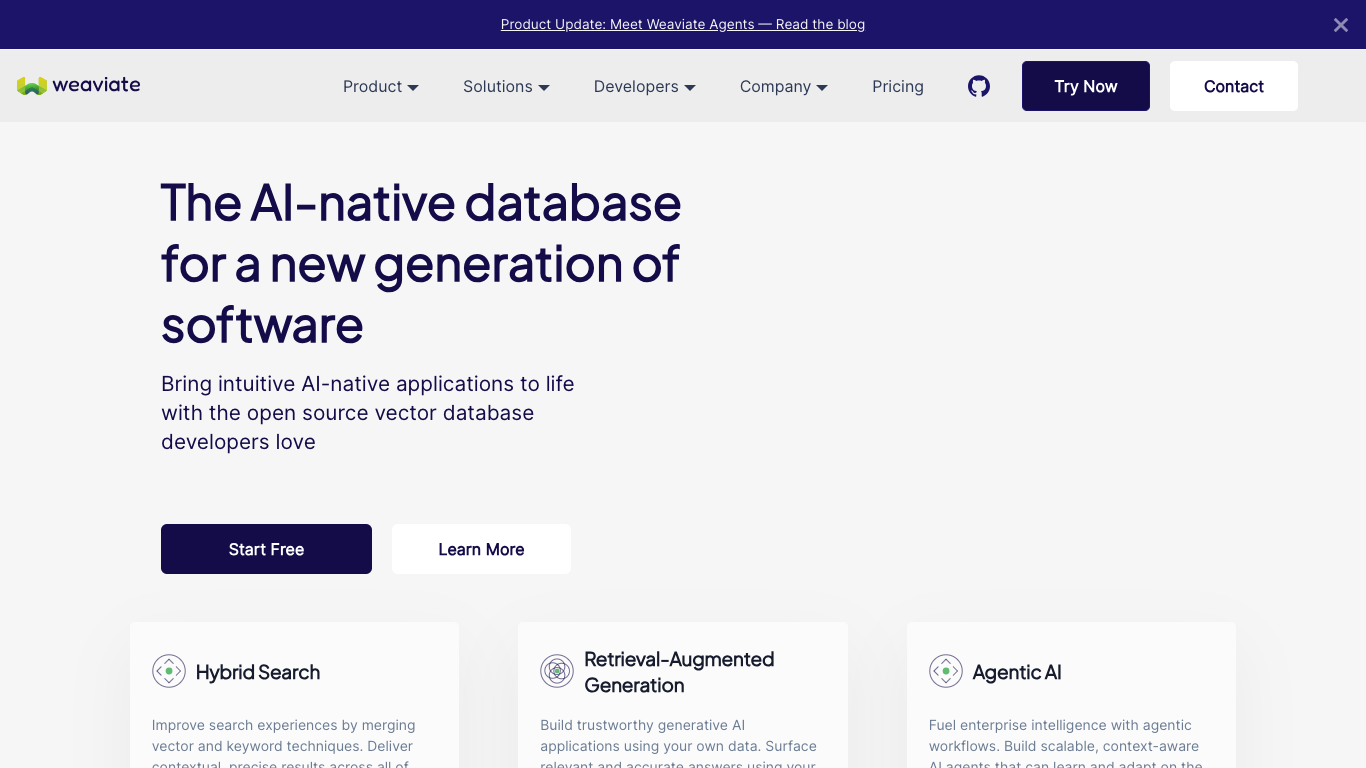Expand the Solutions dropdown menu

(x=506, y=87)
